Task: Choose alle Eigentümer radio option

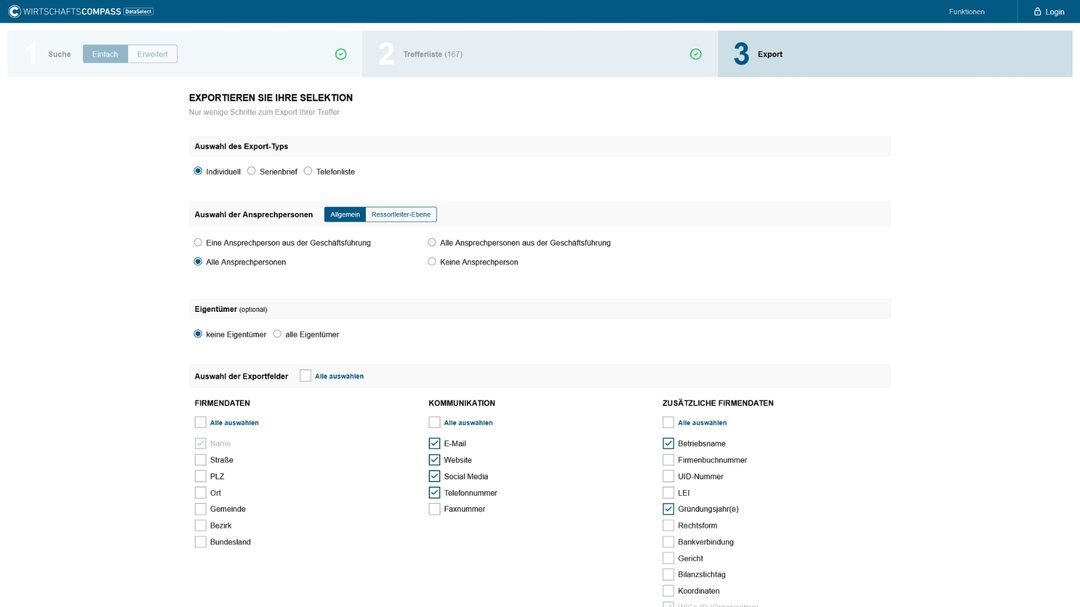Action: pos(277,334)
